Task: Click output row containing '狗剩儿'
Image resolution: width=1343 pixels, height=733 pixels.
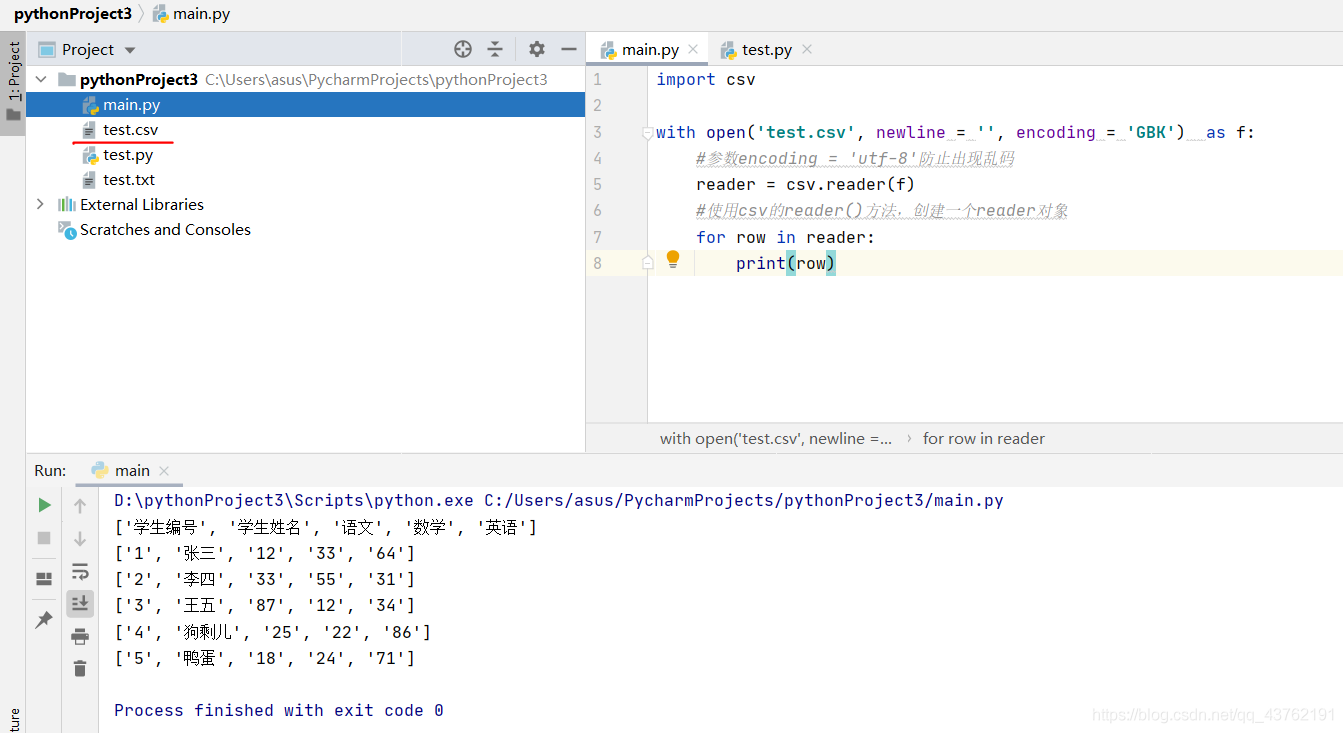Action: pos(272,632)
